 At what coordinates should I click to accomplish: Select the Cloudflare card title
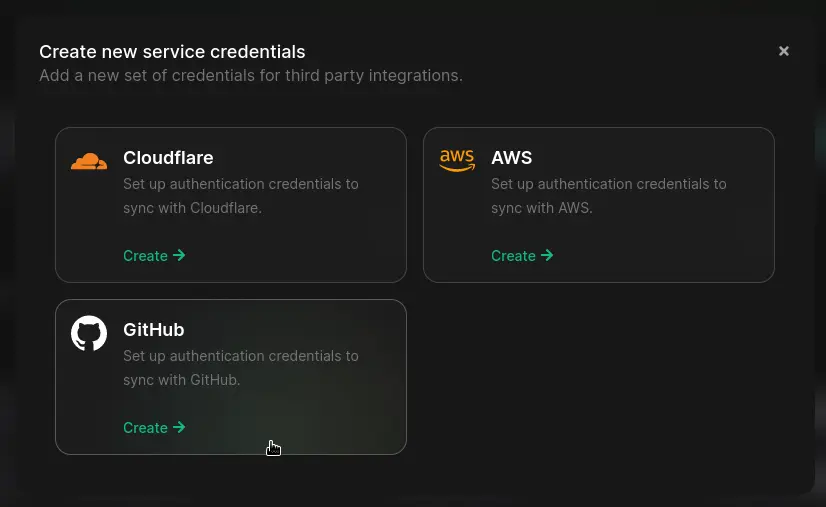tap(168, 158)
